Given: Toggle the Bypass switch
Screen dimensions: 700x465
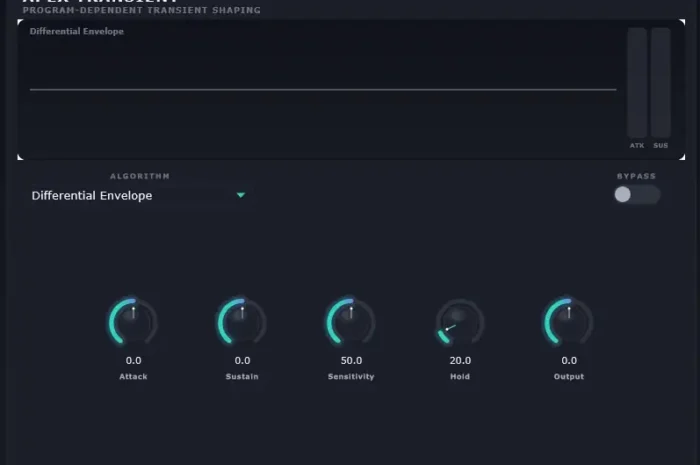Looking at the screenshot, I should pos(637,195).
